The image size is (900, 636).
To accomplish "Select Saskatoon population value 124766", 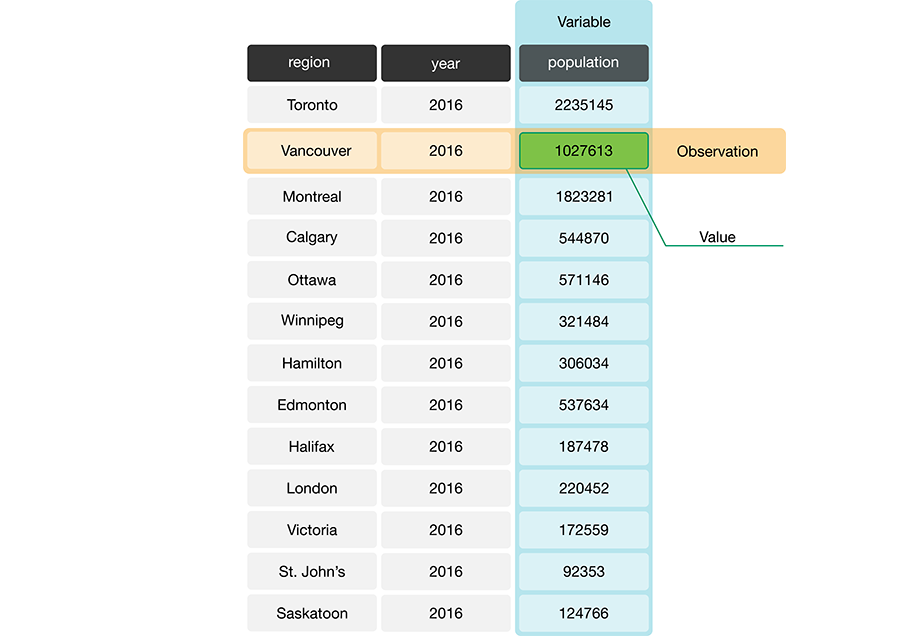I will pos(583,613).
